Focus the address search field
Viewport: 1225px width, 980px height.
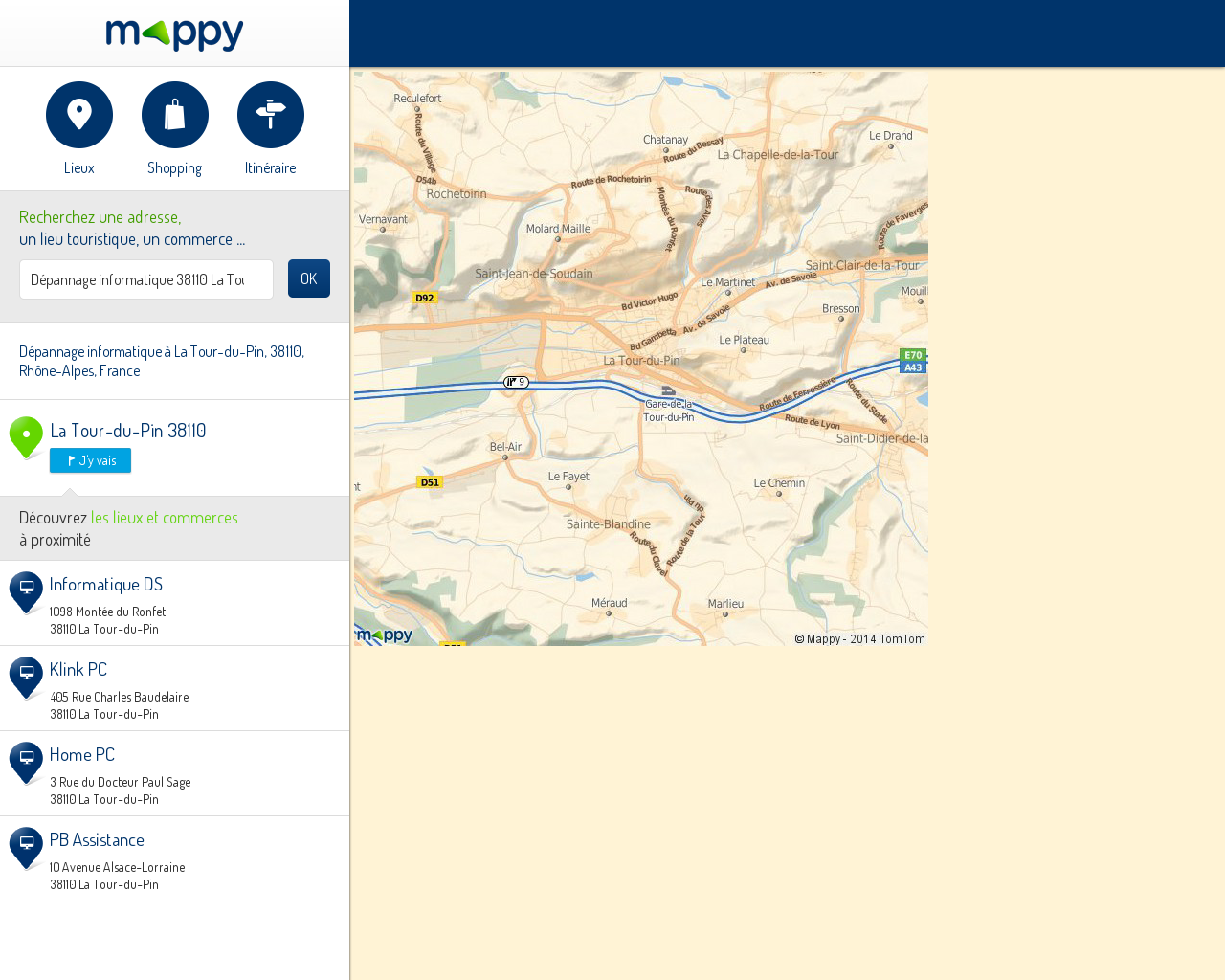tap(146, 279)
